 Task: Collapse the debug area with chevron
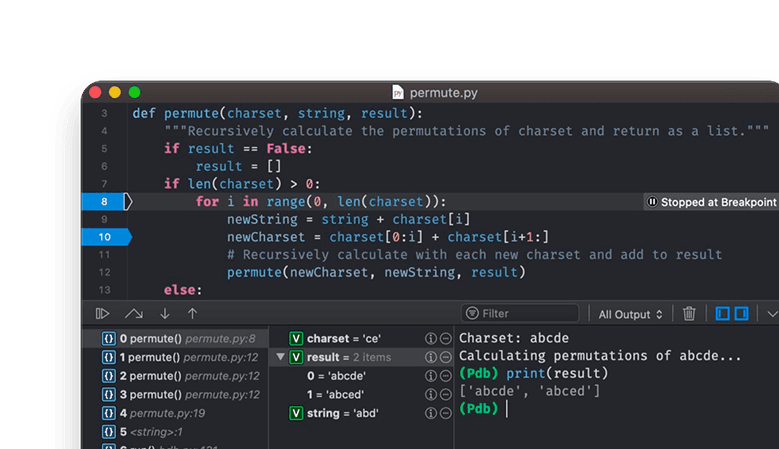[772, 314]
